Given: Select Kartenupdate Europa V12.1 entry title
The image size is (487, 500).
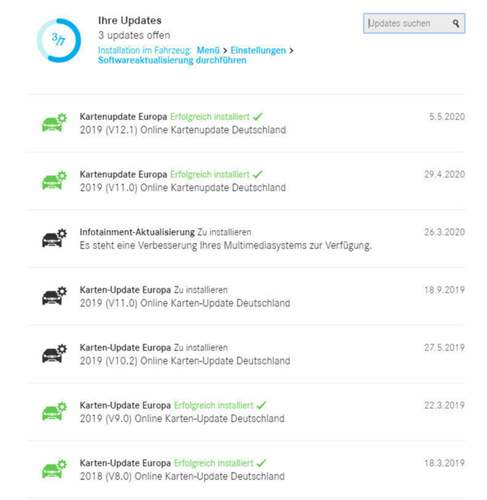Looking at the screenshot, I should pyautogui.click(x=123, y=117).
